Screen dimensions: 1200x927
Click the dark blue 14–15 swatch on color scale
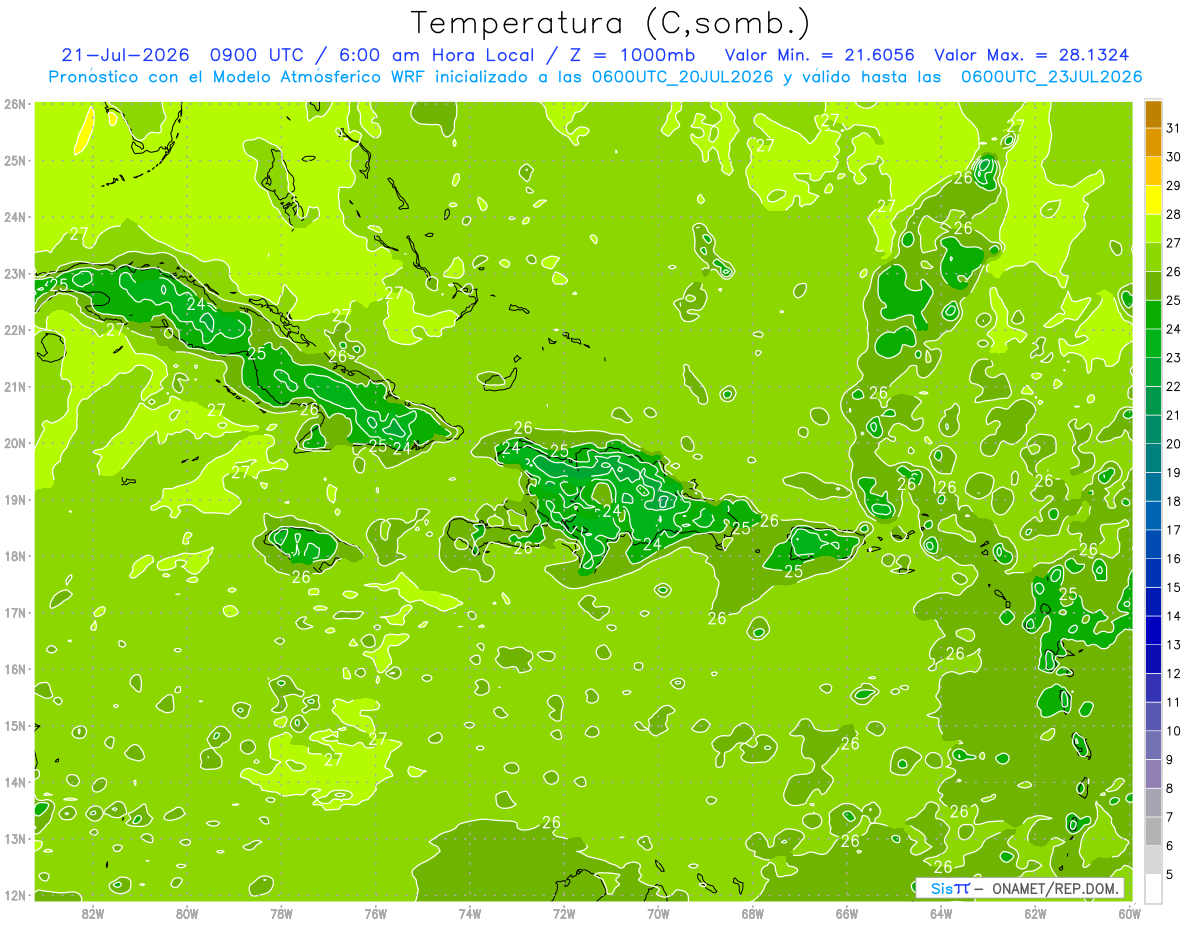pyautogui.click(x=1152, y=602)
